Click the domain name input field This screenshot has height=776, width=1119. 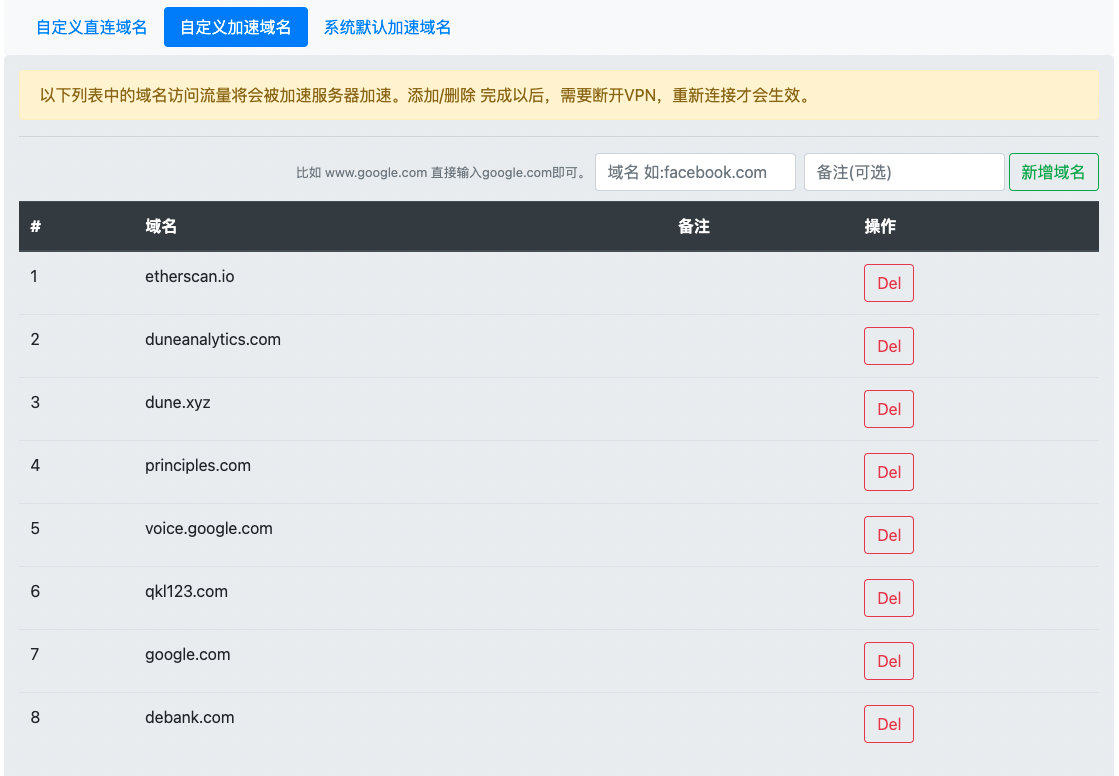pyautogui.click(x=695, y=172)
